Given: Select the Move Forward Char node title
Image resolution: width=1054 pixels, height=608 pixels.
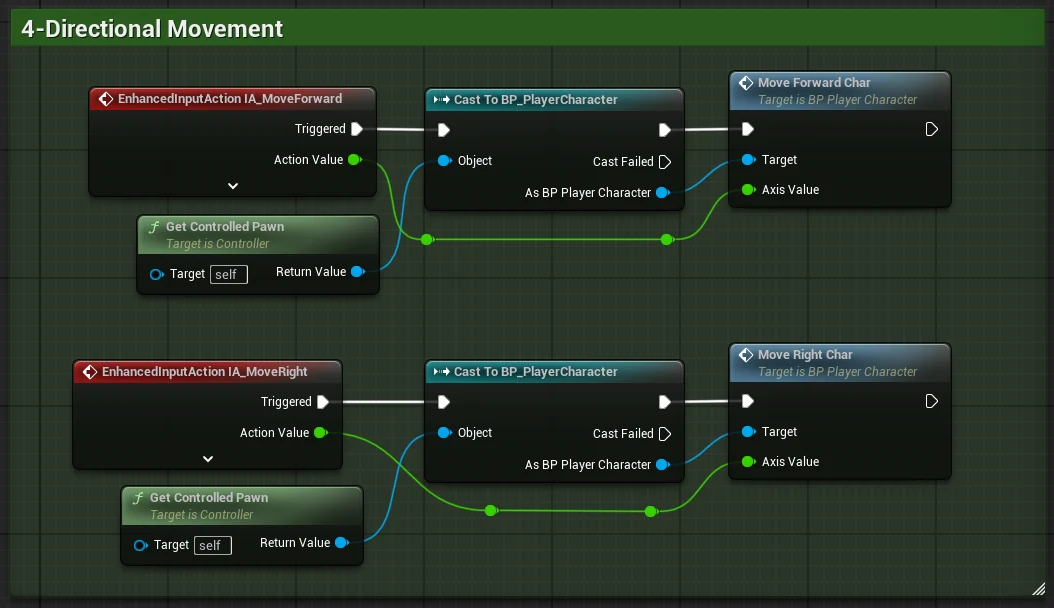Looking at the screenshot, I should coord(814,83).
